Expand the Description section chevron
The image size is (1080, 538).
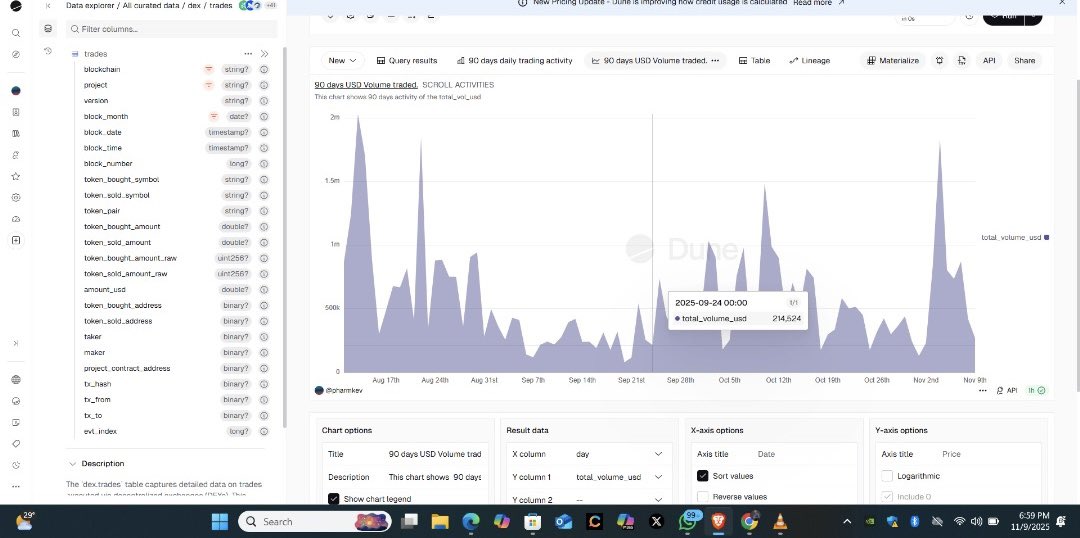click(72, 464)
